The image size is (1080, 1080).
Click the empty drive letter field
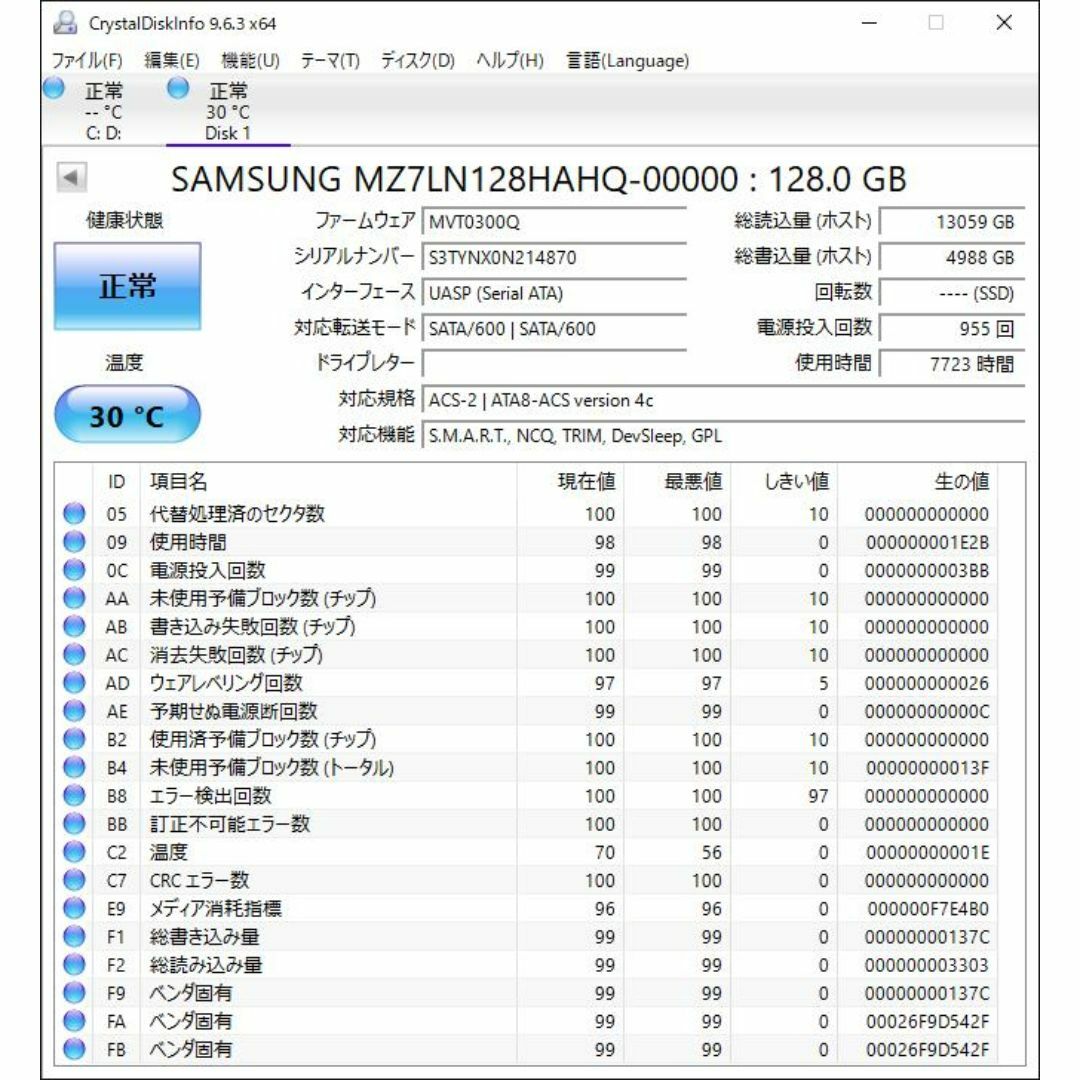pyautogui.click(x=554, y=364)
